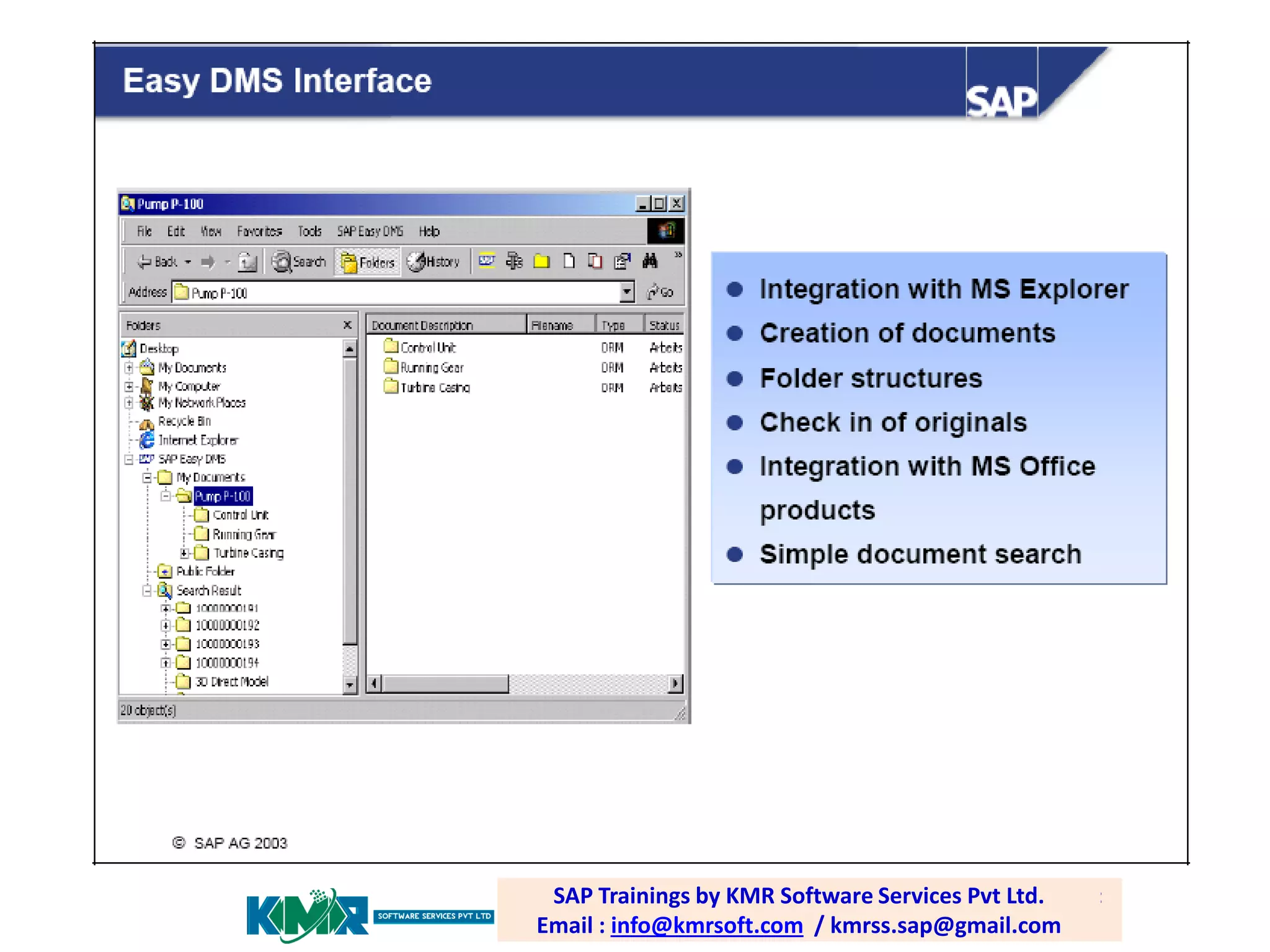This screenshot has width=1270, height=952.
Task: Click the copy document toolbar icon
Action: click(595, 262)
